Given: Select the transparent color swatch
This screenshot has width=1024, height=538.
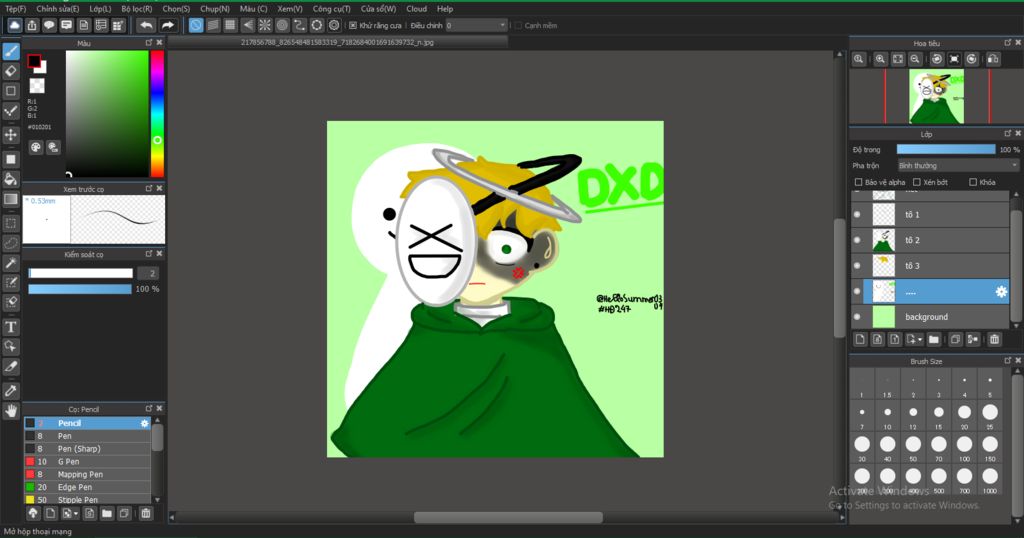Looking at the screenshot, I should point(37,86).
